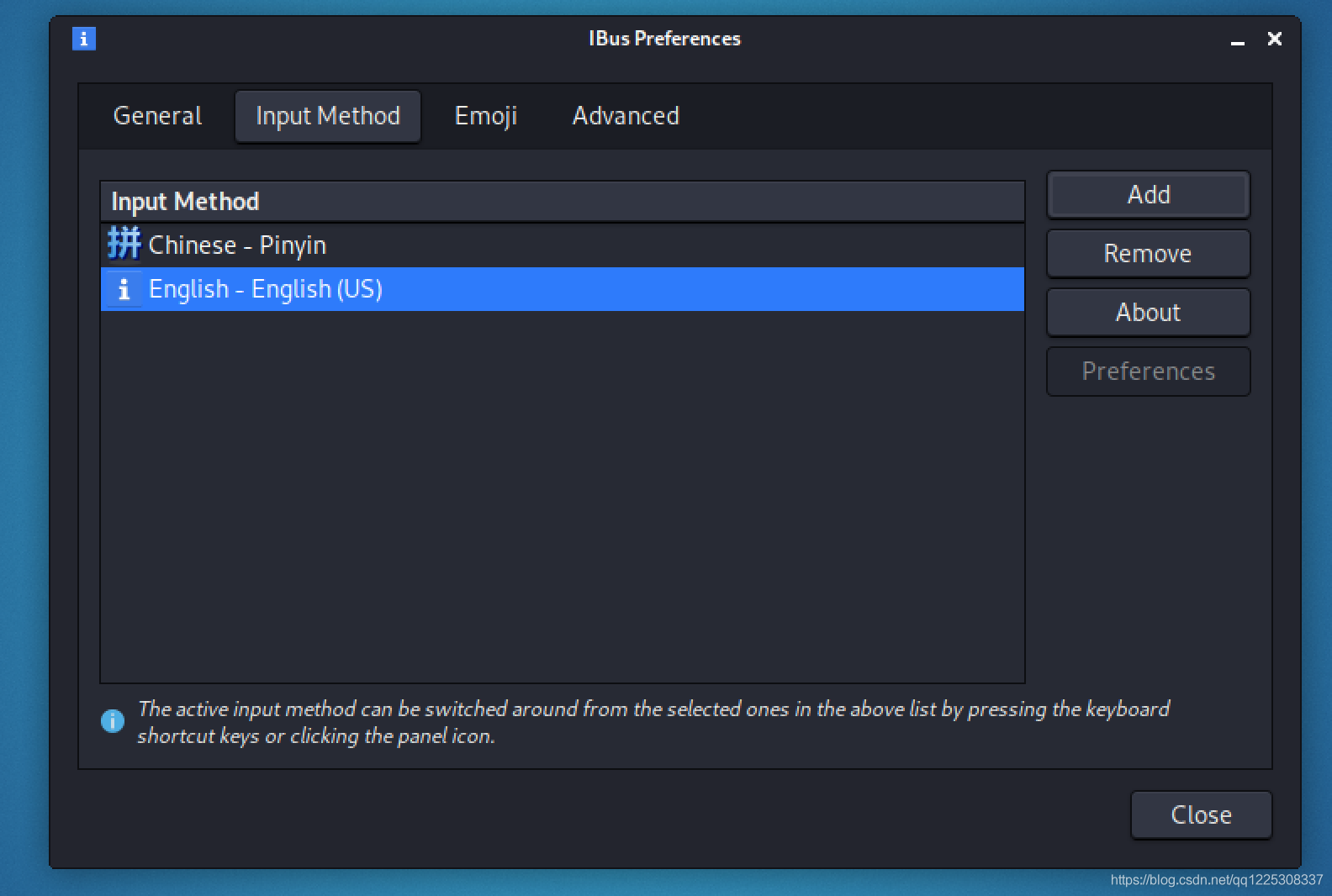Go to the Emoji tab
The width and height of the screenshot is (1332, 896).
coord(486,116)
